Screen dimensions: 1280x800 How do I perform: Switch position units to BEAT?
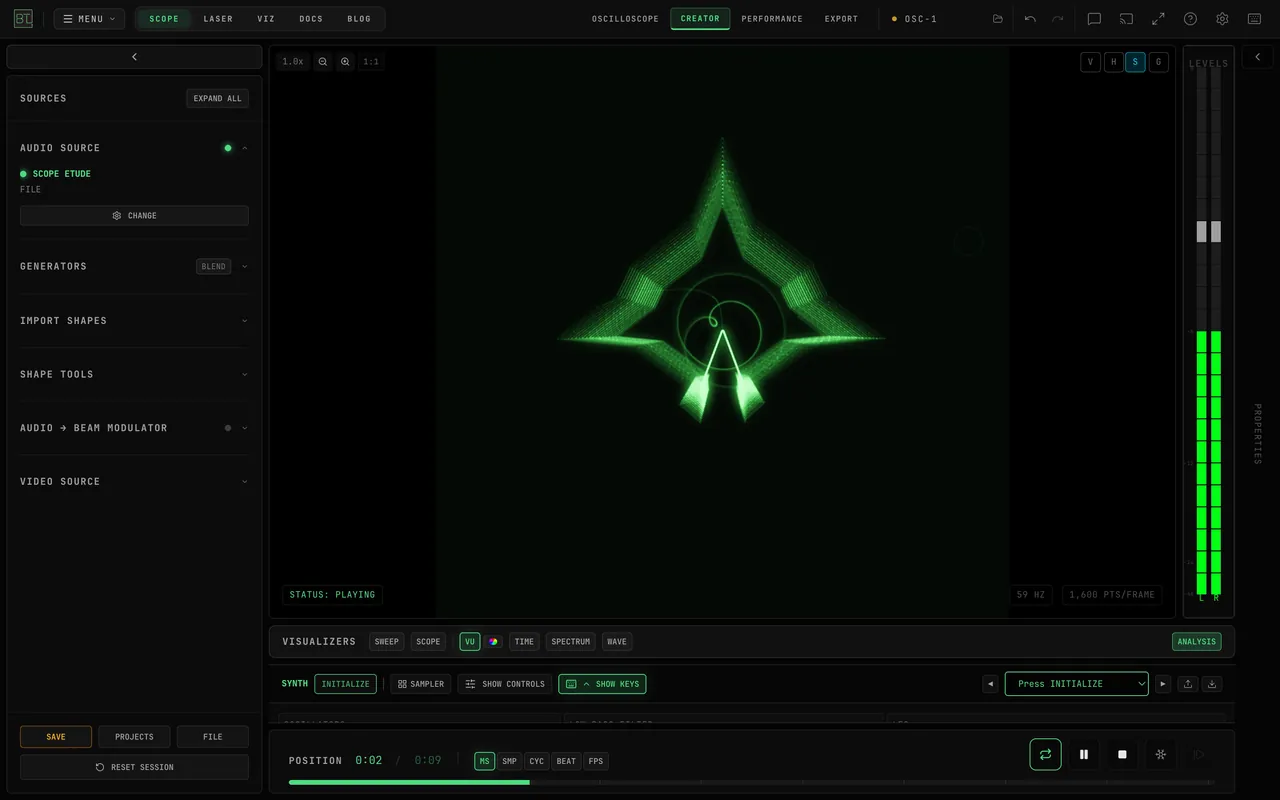[566, 761]
